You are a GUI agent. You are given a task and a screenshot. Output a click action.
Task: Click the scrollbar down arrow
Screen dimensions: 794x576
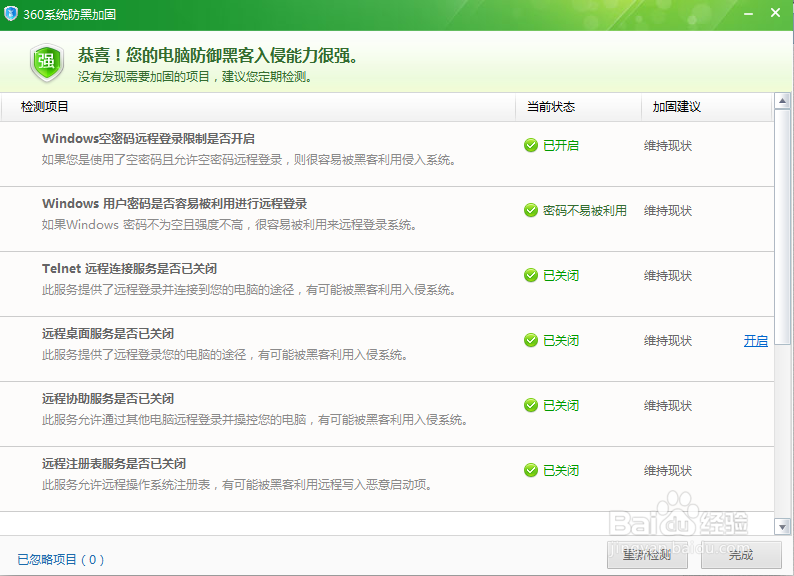[782, 527]
